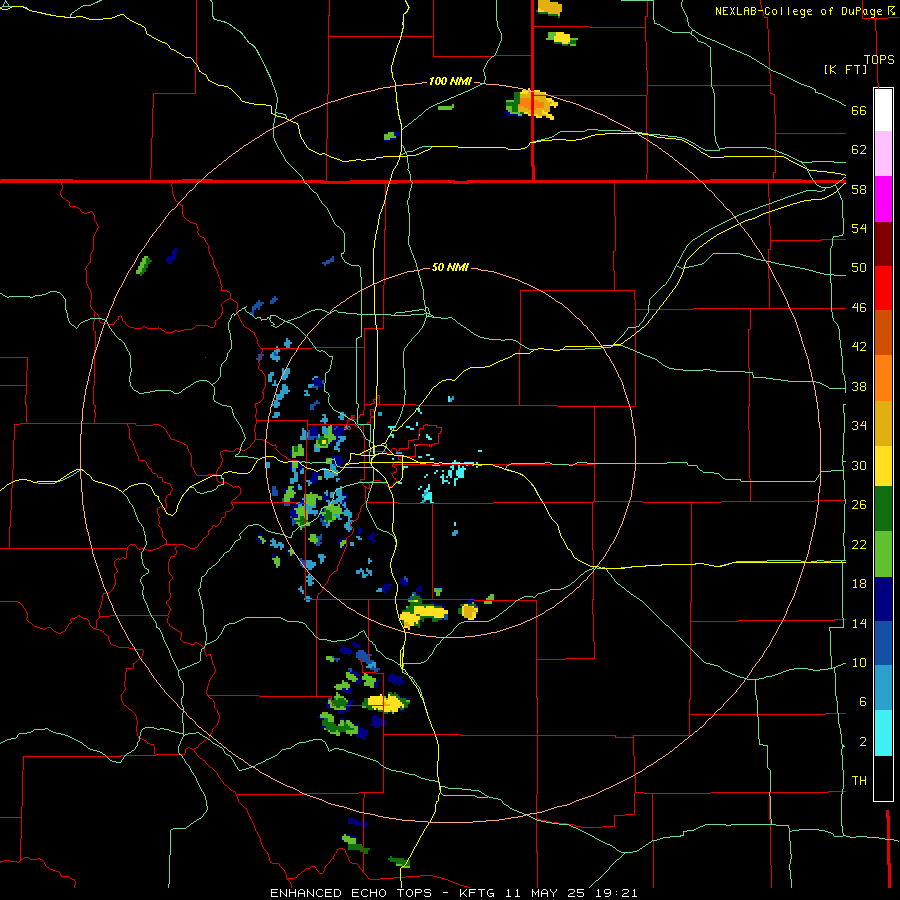Pick the dark green legend swatch
This screenshot has height=900, width=900.
883,509
